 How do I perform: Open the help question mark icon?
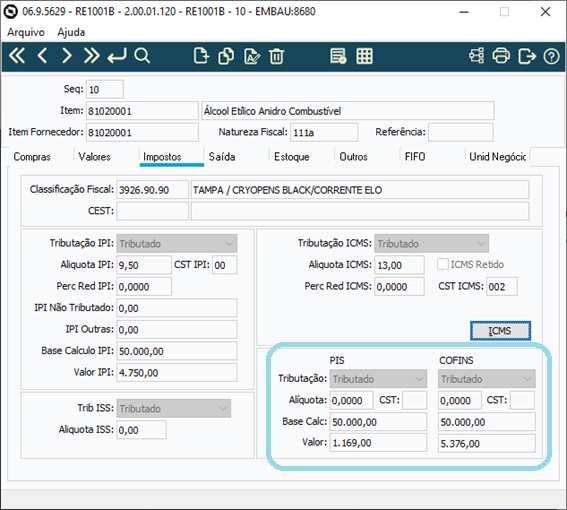(x=551, y=56)
